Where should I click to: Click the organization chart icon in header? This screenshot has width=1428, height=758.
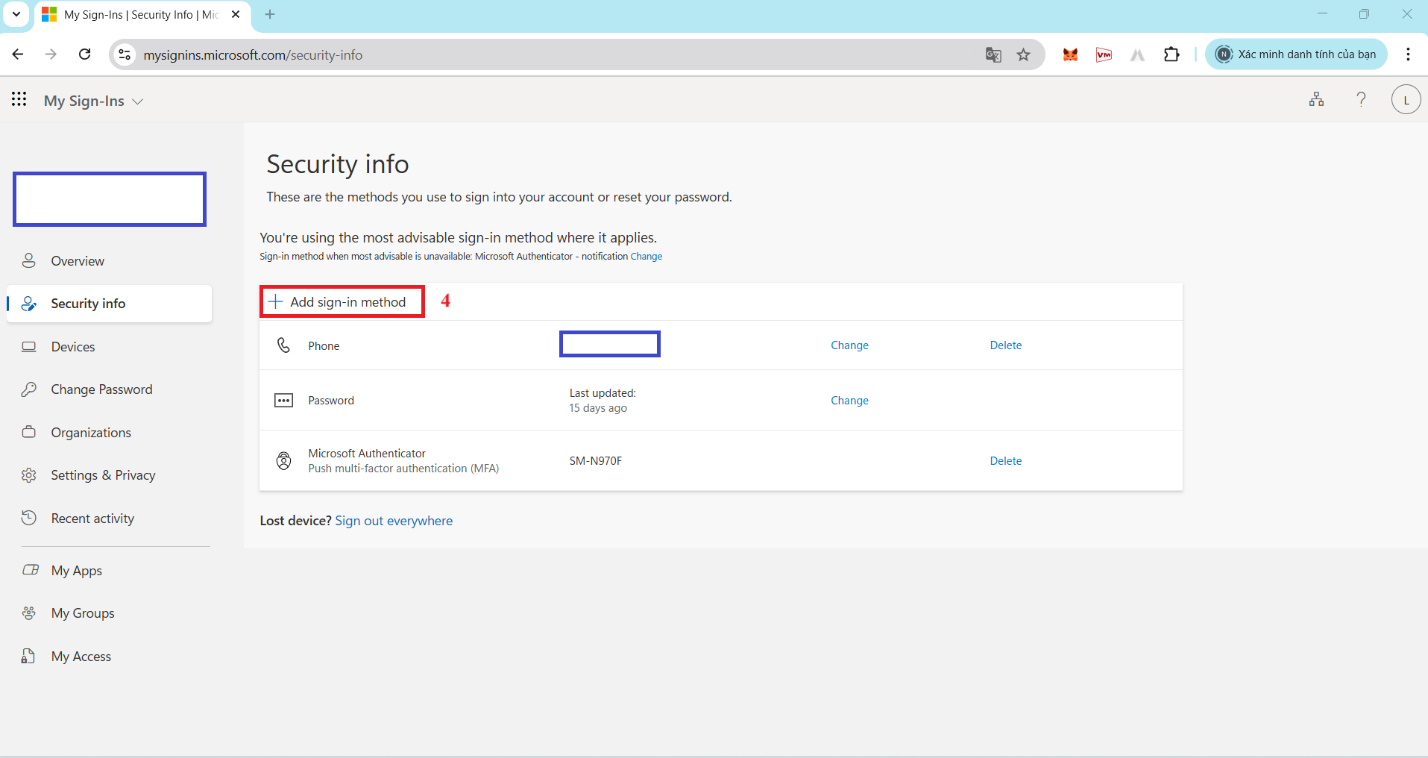pos(1316,100)
